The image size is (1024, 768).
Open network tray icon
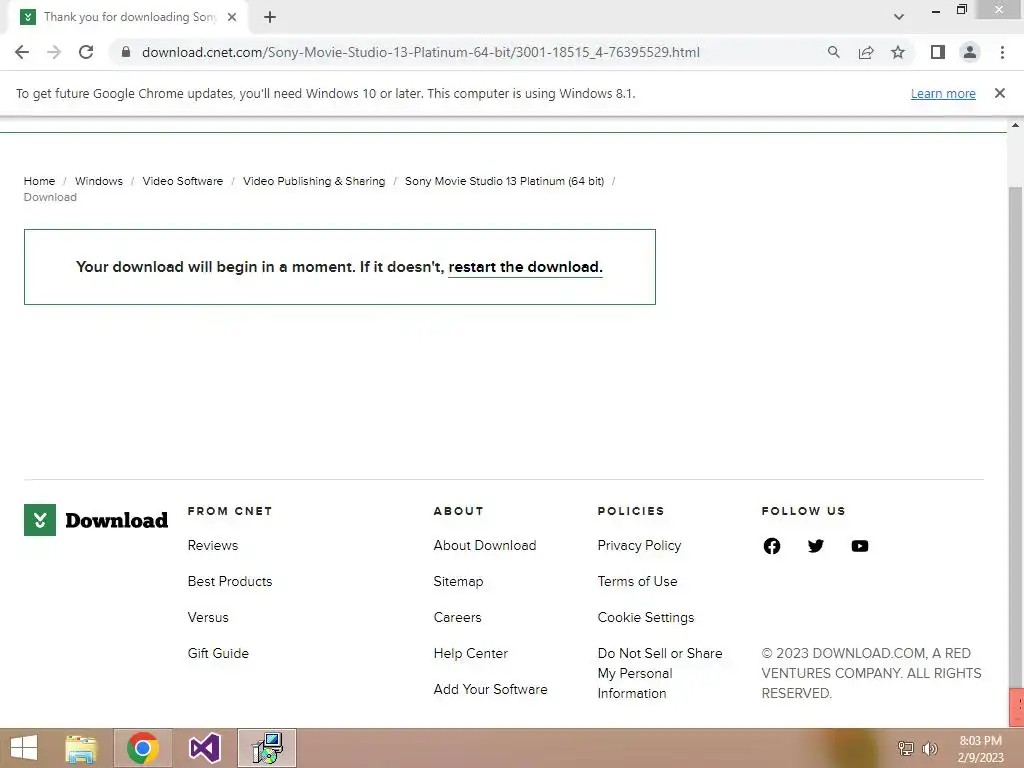pos(906,748)
